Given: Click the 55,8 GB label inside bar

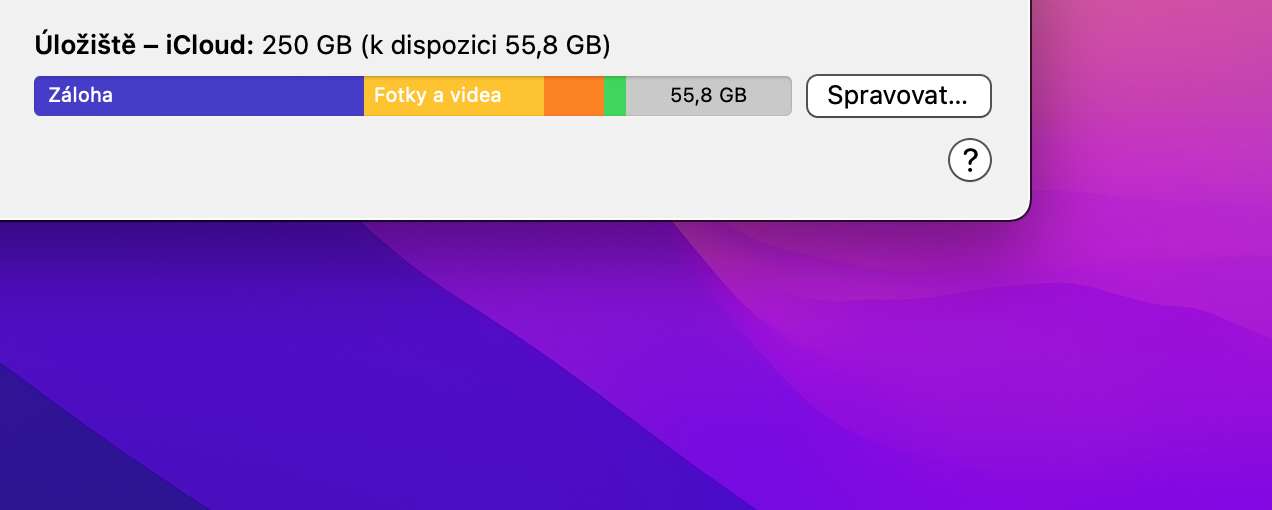Looking at the screenshot, I should 708,96.
